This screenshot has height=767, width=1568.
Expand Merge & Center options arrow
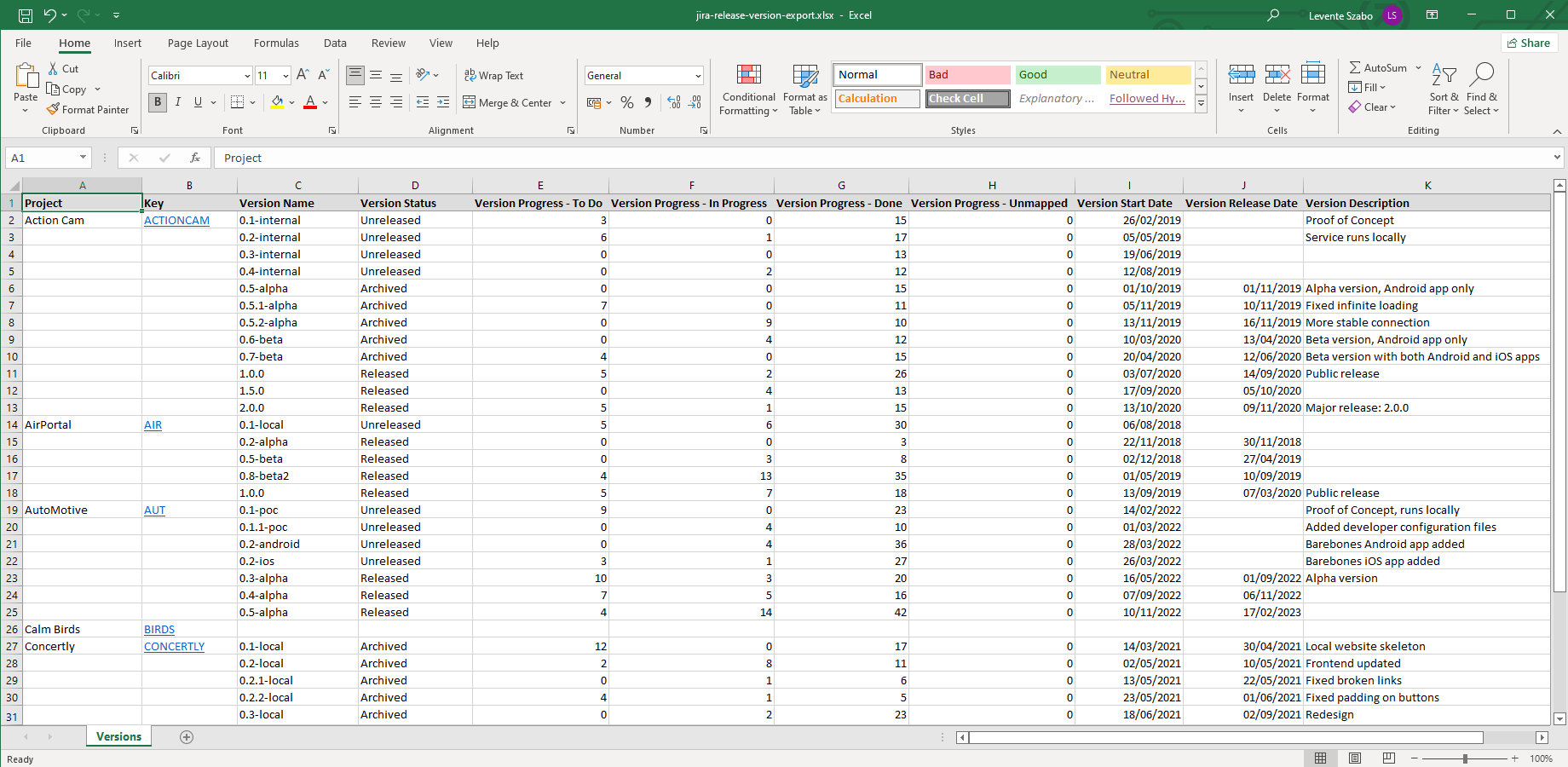point(563,103)
